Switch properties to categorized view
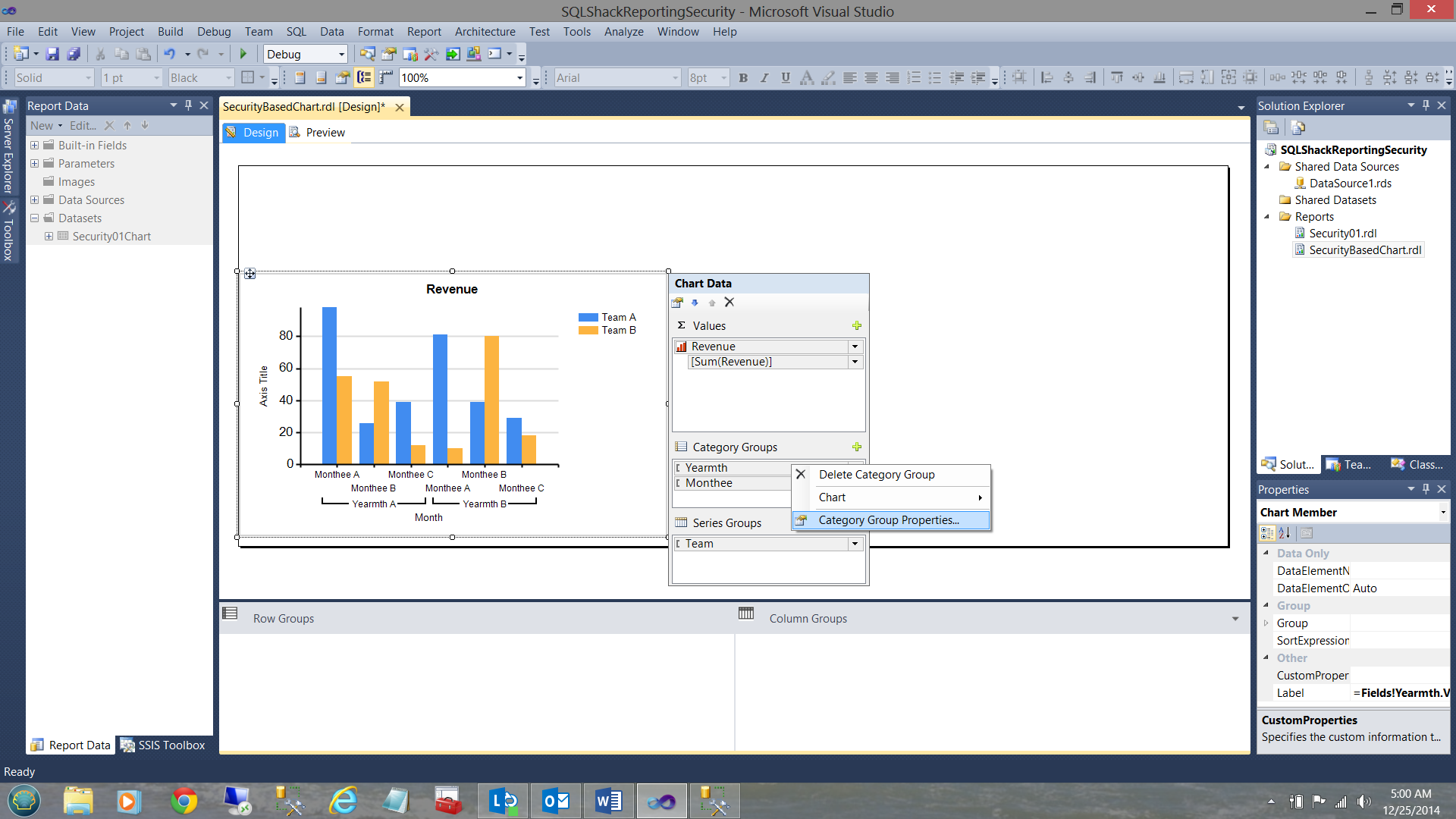 1267,533
